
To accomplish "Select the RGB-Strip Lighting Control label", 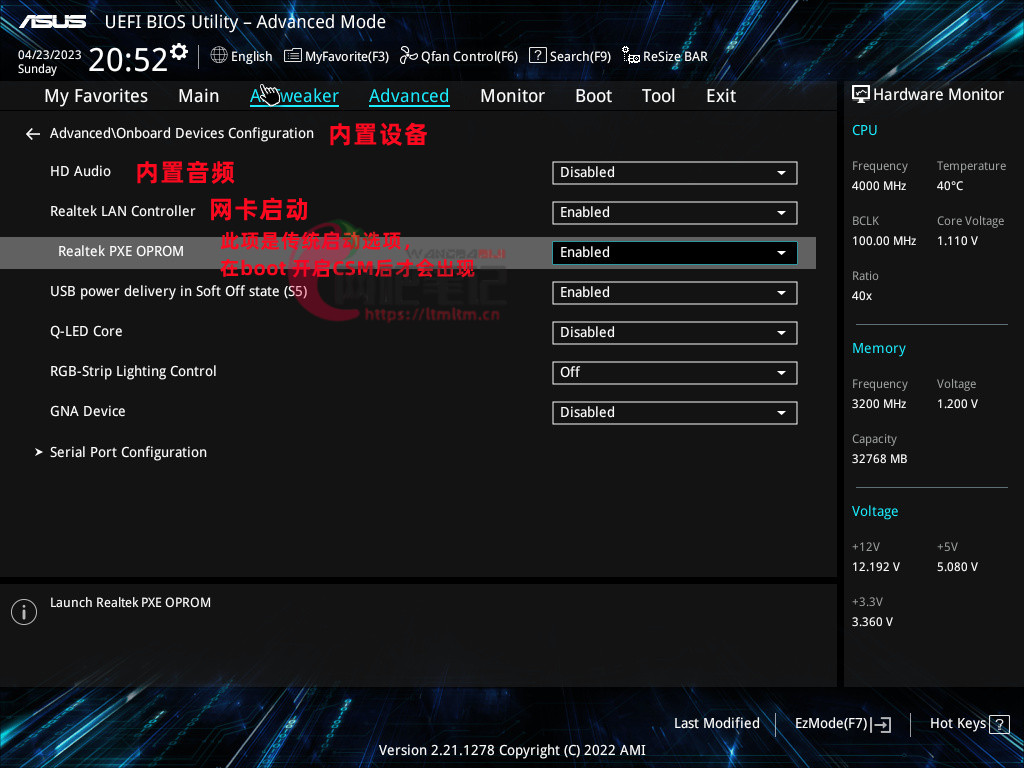I will click(x=133, y=372).
